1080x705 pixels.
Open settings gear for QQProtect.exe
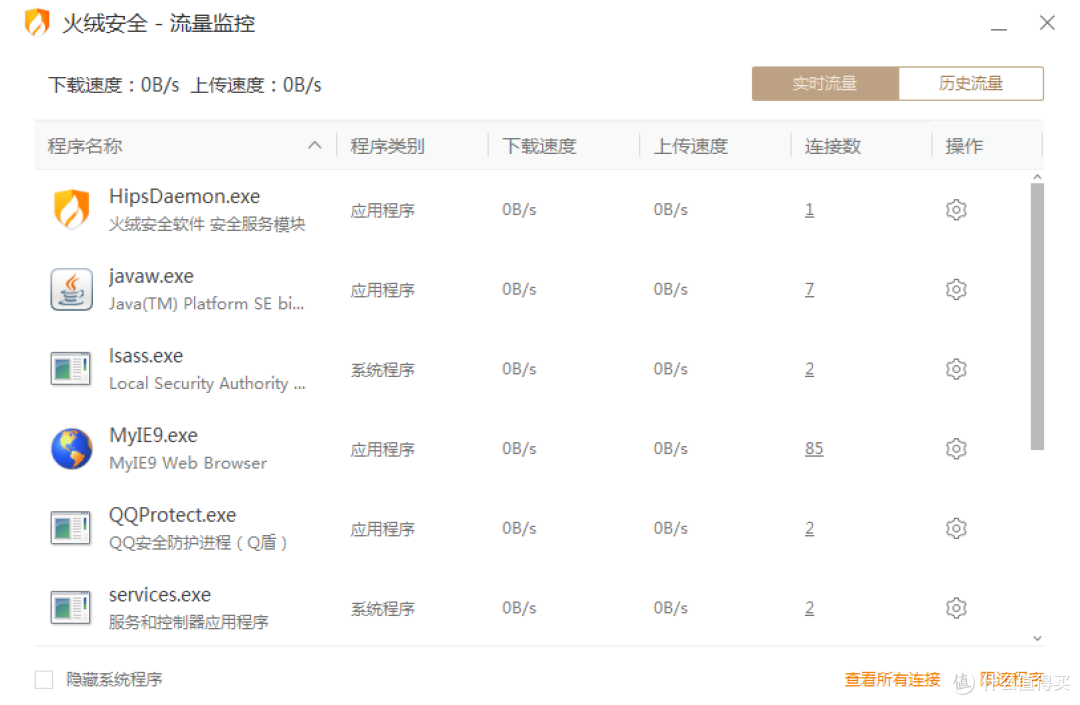tap(956, 528)
